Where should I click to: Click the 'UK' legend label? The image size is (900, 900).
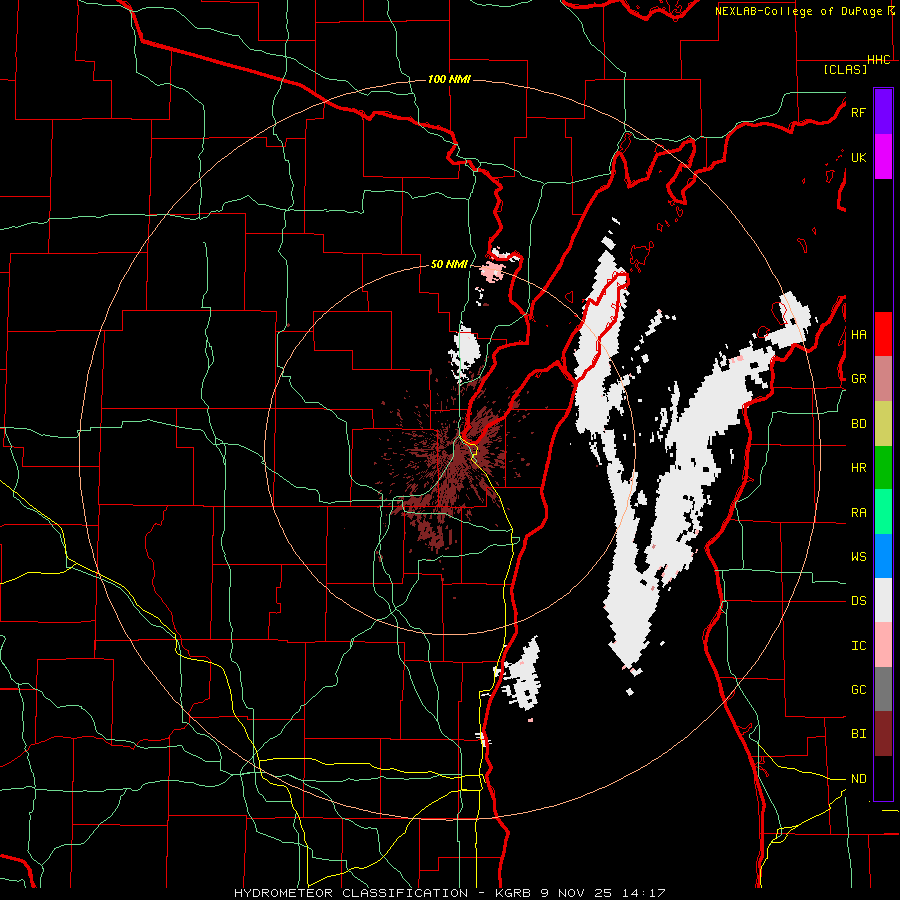tap(858, 157)
